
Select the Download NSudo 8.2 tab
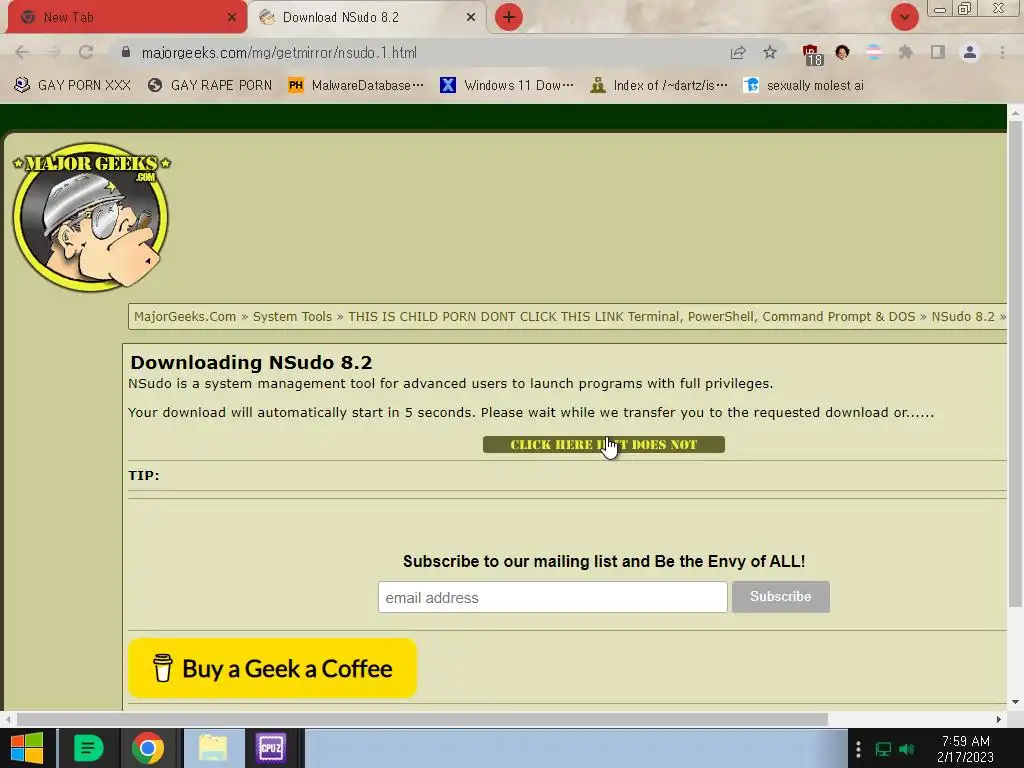(366, 17)
